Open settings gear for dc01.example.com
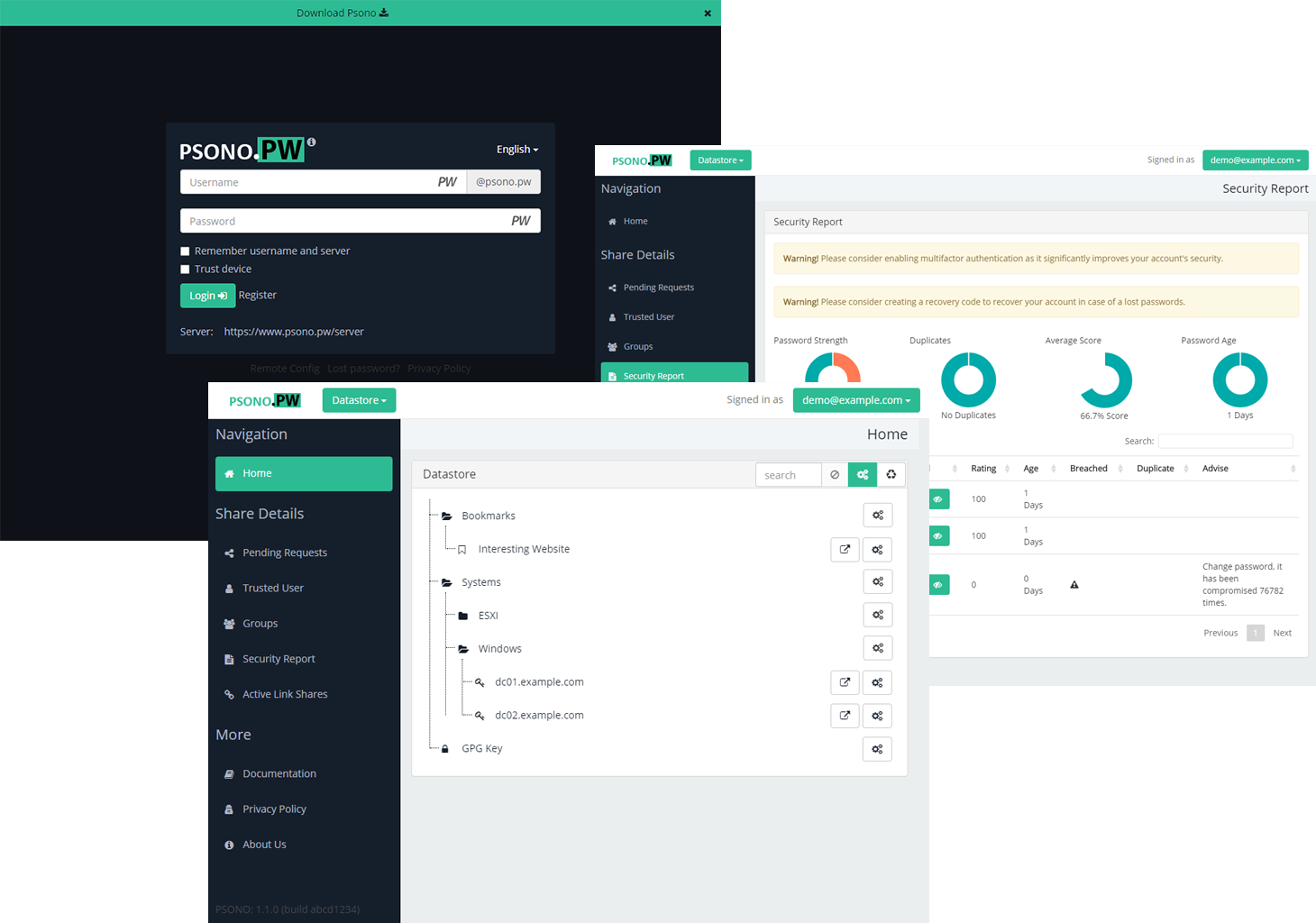1316x923 pixels. [877, 682]
